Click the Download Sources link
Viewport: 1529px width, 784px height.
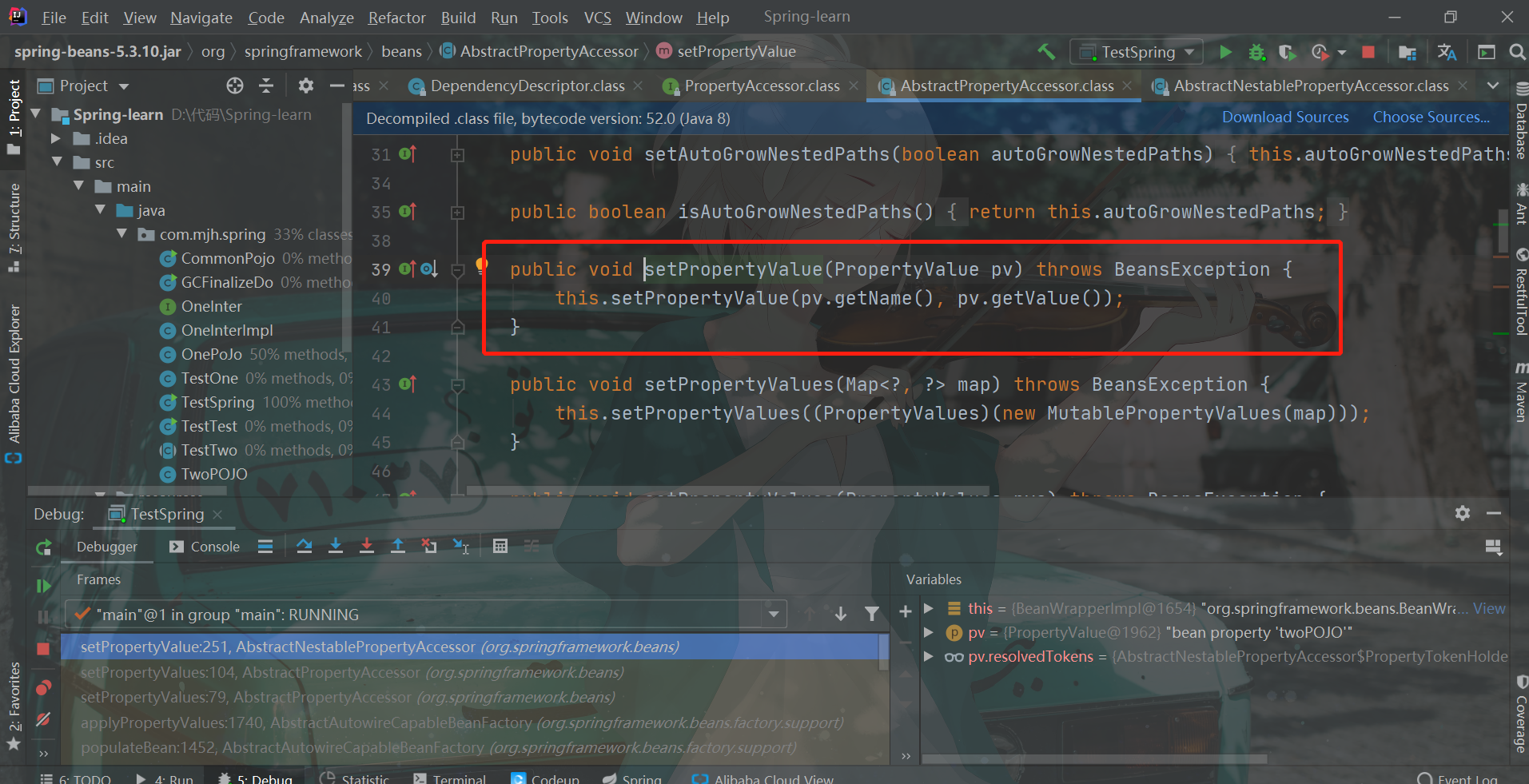[x=1285, y=117]
